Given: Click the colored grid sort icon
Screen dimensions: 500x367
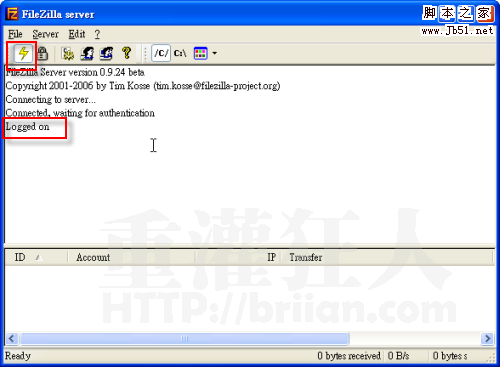Looking at the screenshot, I should click(x=201, y=53).
